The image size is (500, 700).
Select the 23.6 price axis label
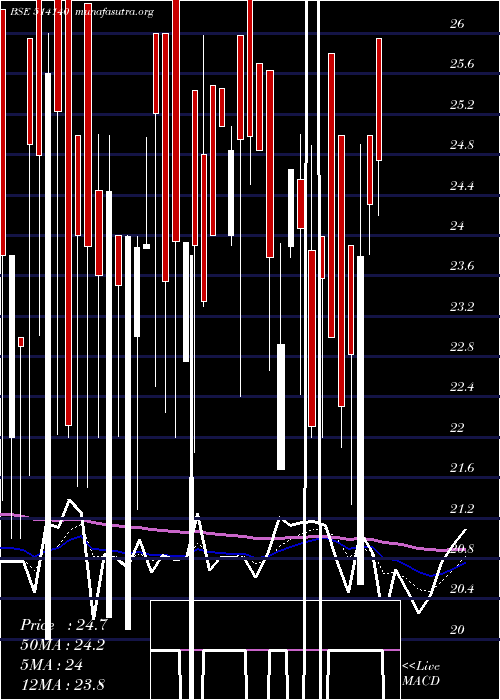[462, 266]
